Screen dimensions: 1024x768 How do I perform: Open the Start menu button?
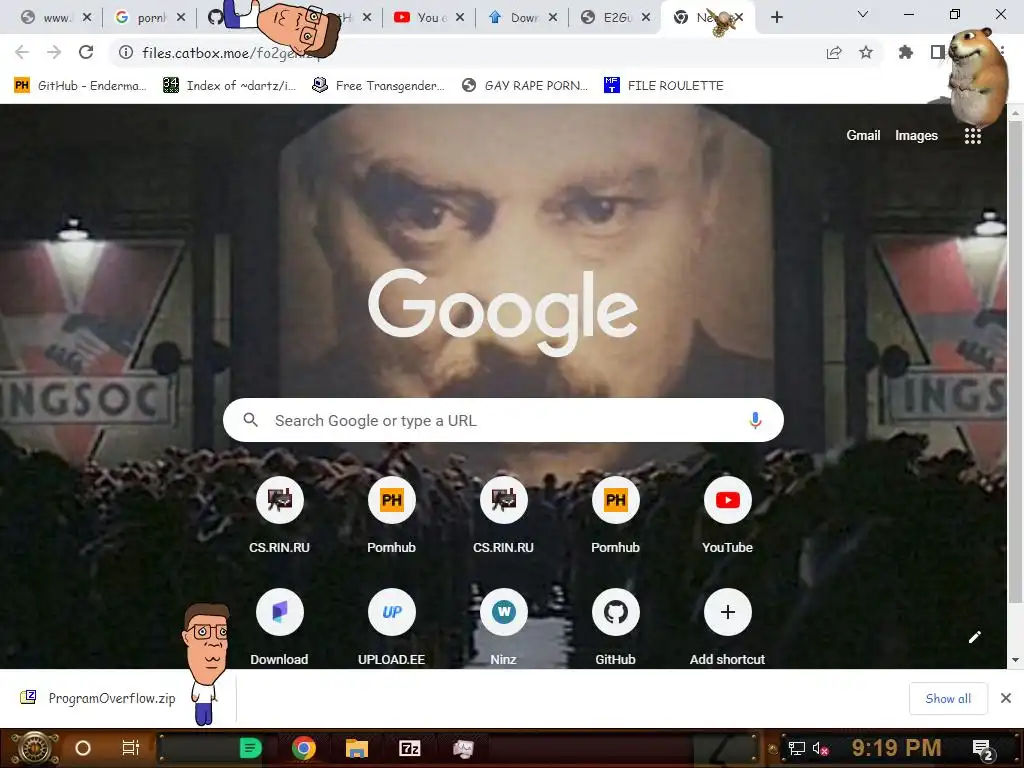point(34,748)
